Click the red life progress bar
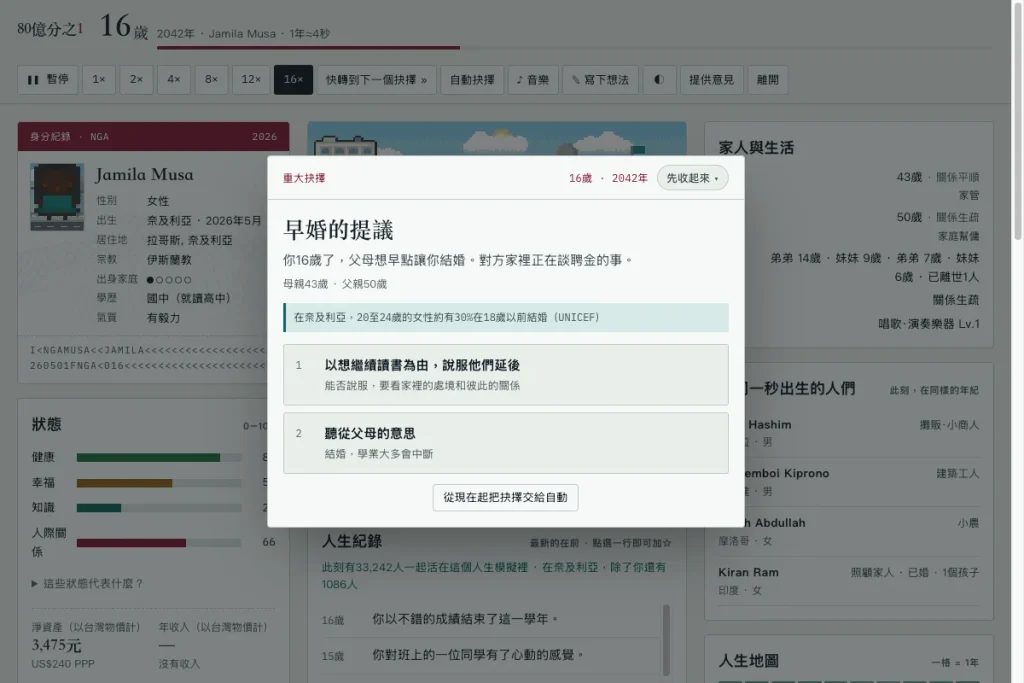Screen dimensions: 1024x683 308,48
